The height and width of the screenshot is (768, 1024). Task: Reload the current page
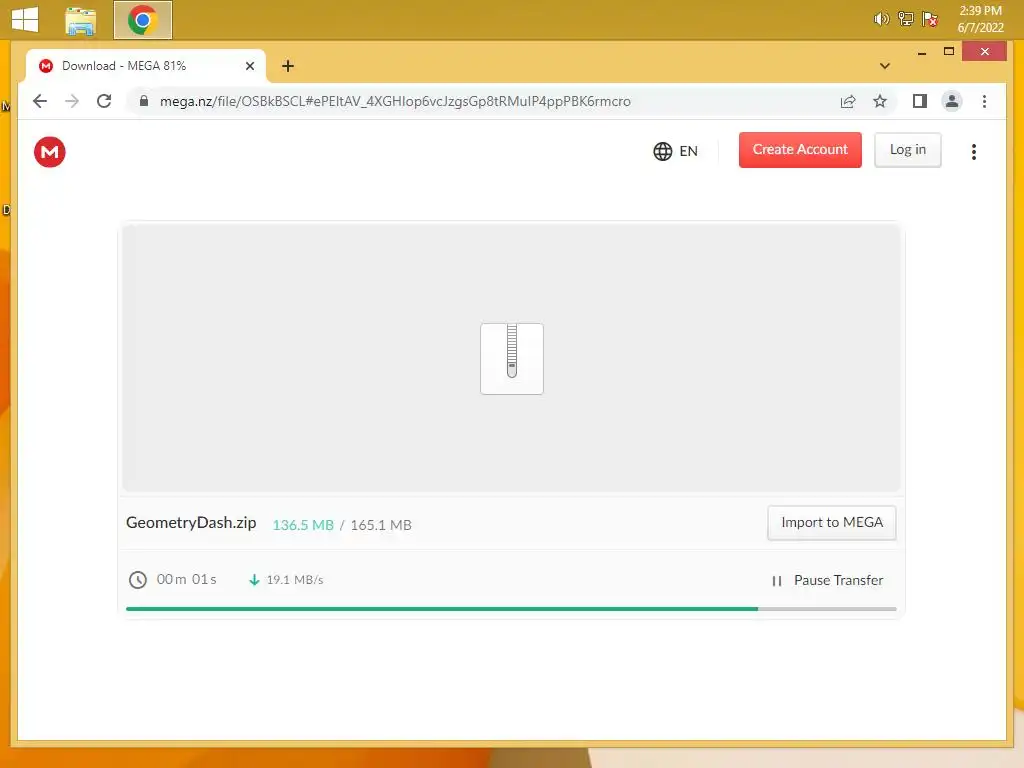tap(104, 101)
